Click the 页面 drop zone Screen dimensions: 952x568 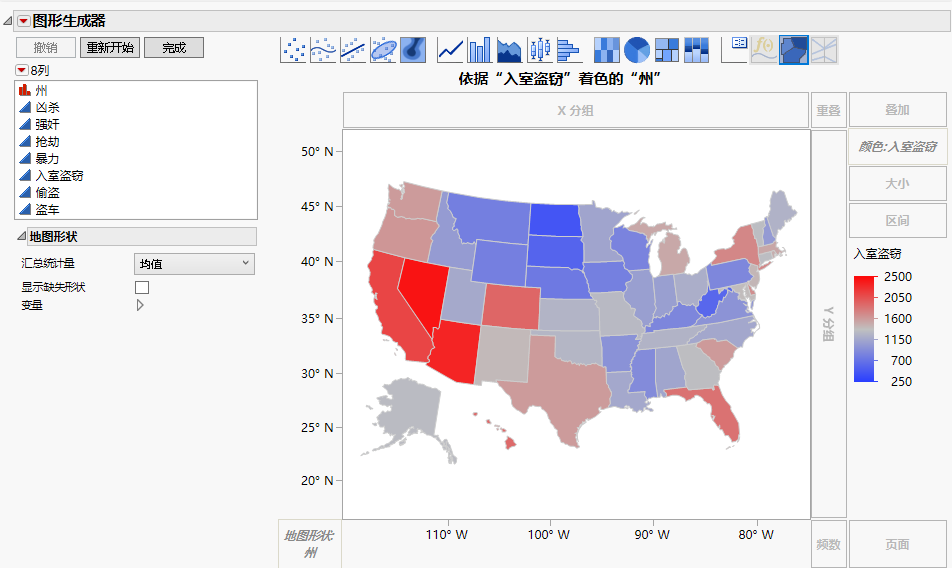[897, 544]
